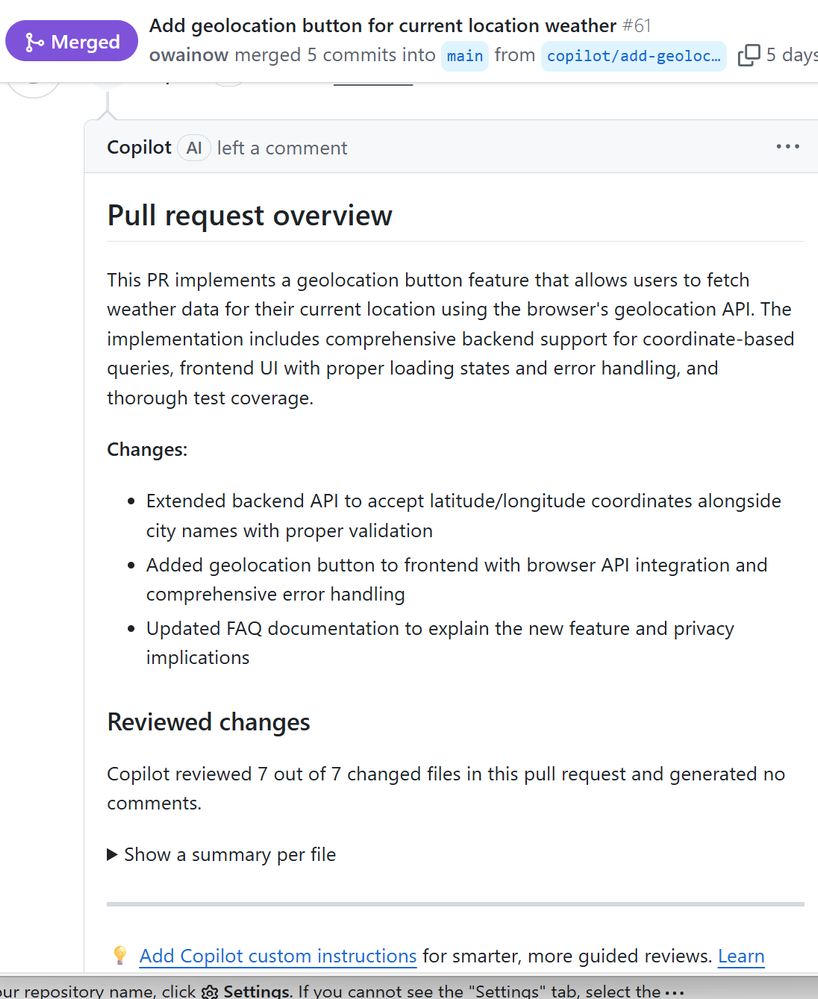The width and height of the screenshot is (818, 999).
Task: Click the Copilot author name
Action: pyautogui.click(x=139, y=148)
